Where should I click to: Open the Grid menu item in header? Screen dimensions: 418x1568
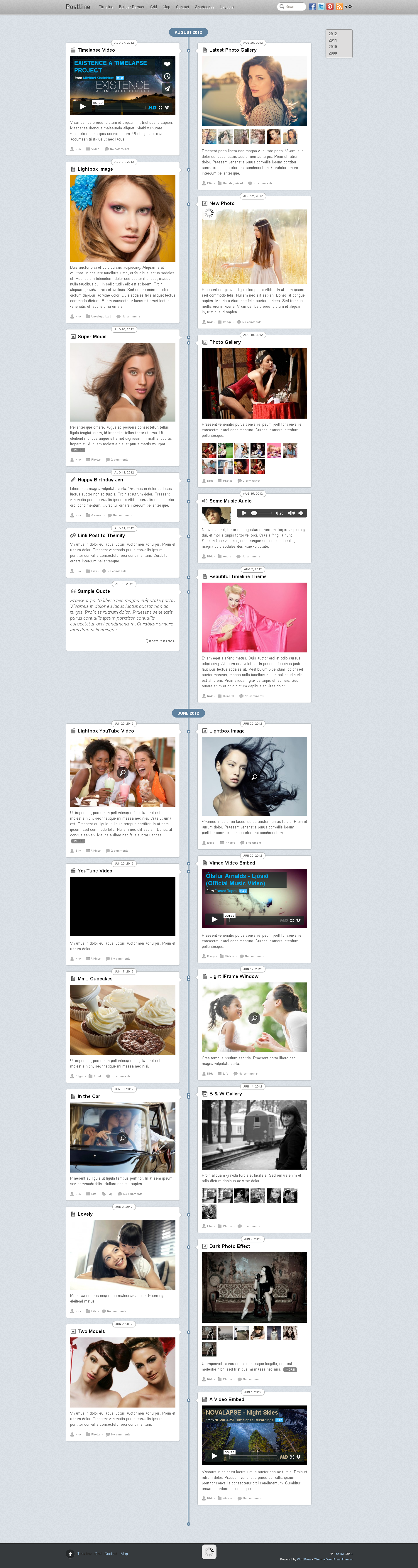153,7
